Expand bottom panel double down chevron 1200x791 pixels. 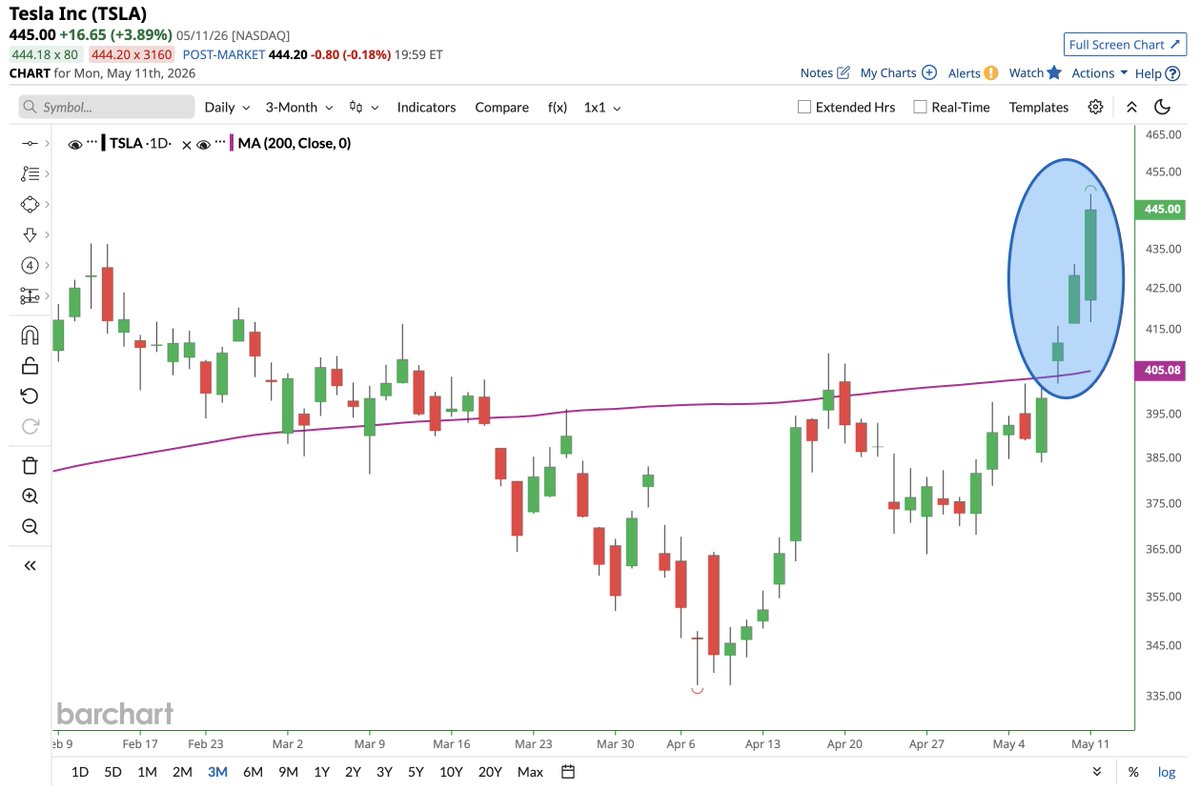(x=1097, y=772)
